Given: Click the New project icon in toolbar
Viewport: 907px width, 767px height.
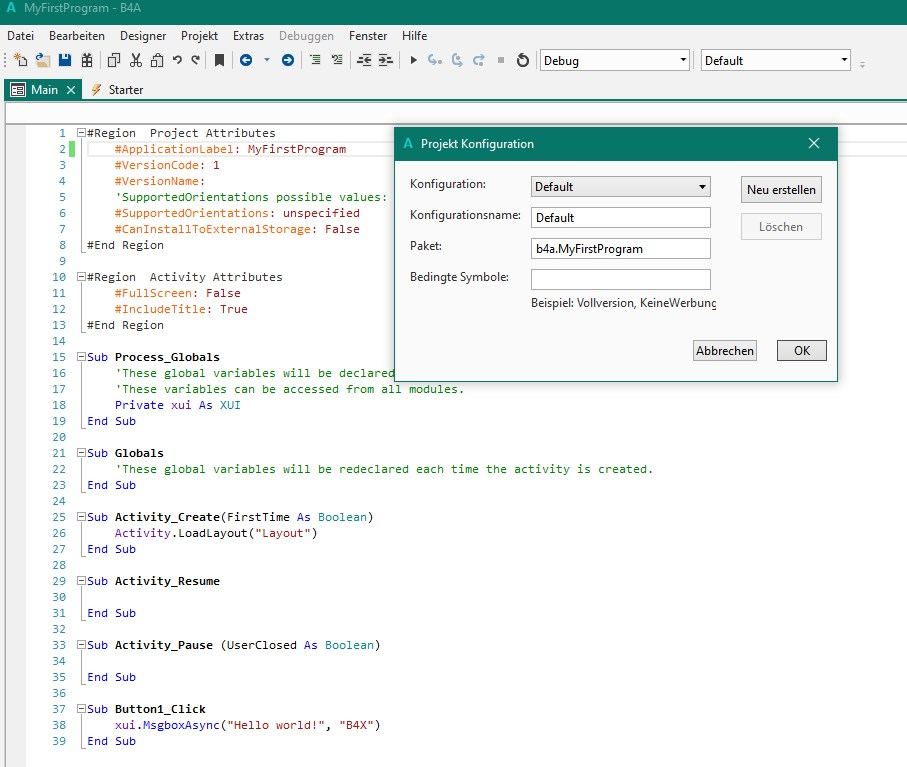Looking at the screenshot, I should [x=20, y=60].
